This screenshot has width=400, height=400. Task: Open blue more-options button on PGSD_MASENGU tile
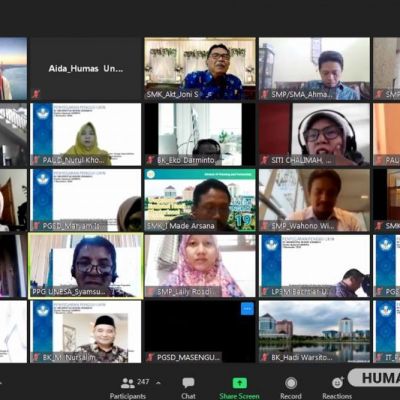click(247, 309)
